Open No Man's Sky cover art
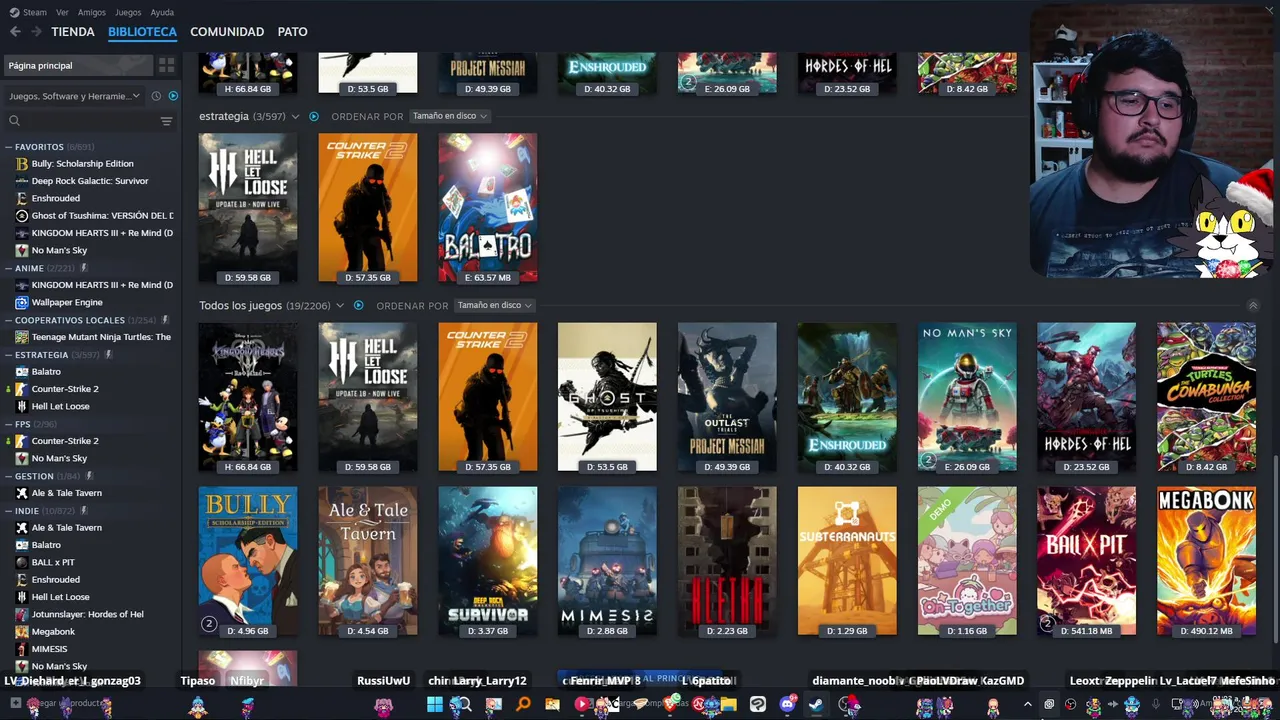Viewport: 1280px width, 720px height. click(967, 397)
